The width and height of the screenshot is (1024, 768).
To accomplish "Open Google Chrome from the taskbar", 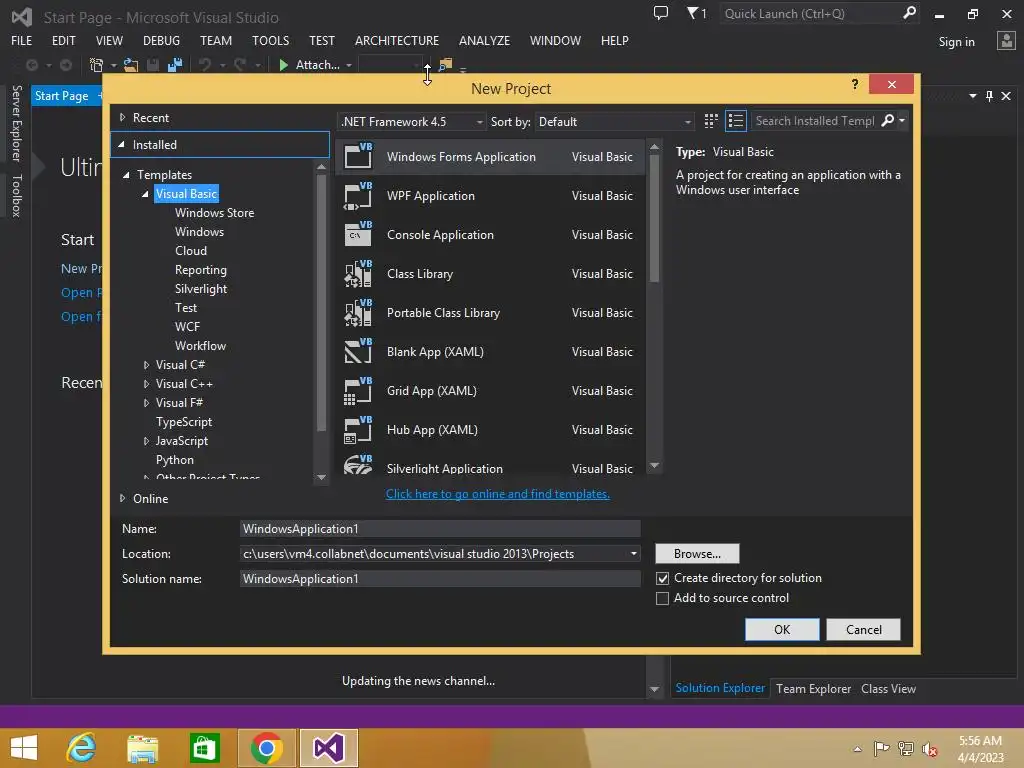I will 266,748.
